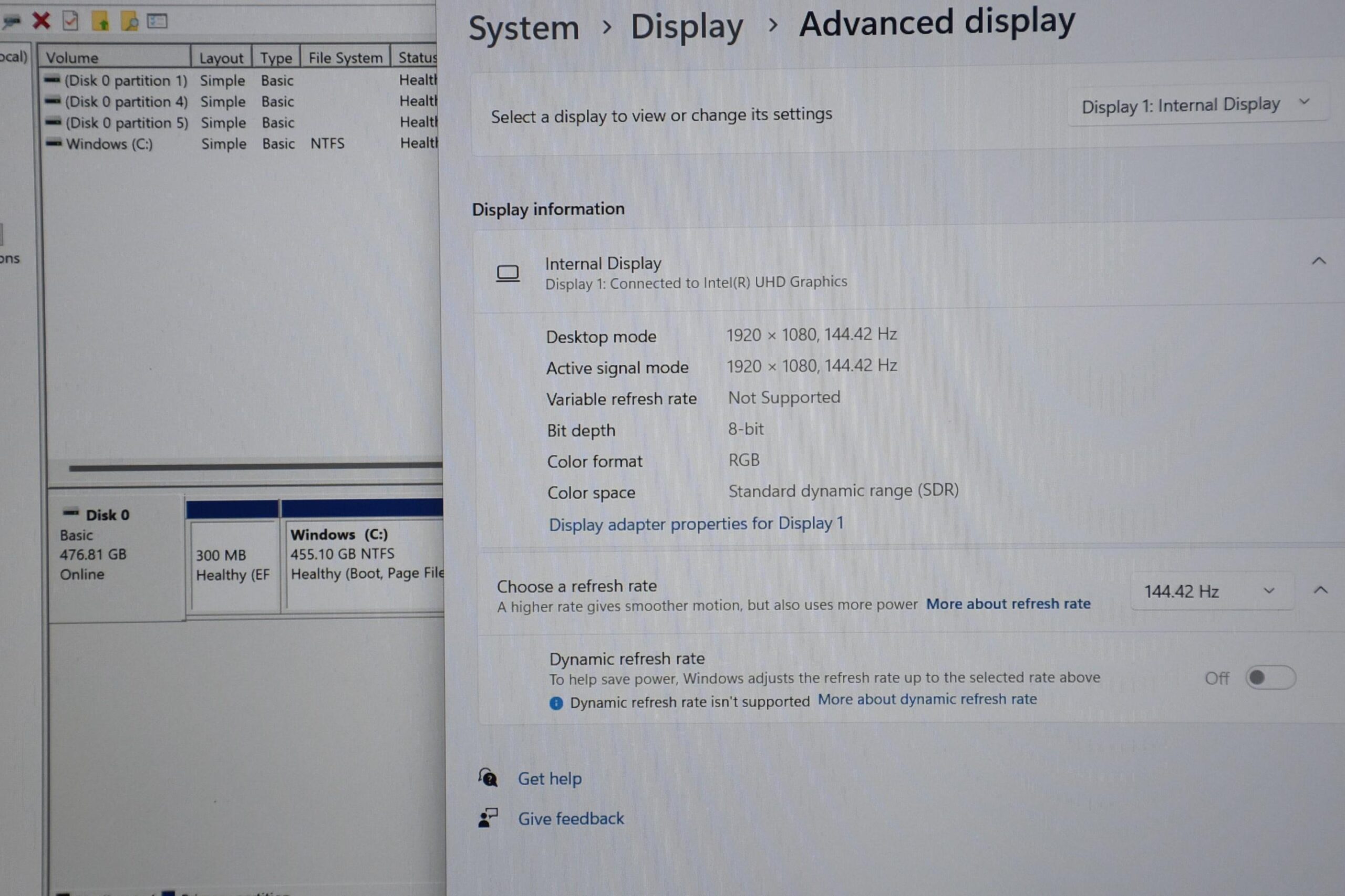Click the Give feedback person icon
Viewport: 1345px width, 896px height.
488,818
